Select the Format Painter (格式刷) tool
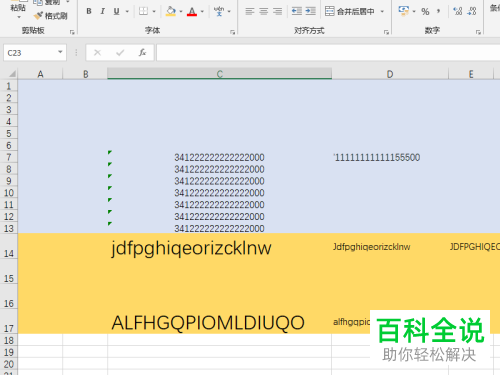The height and width of the screenshot is (375, 500). tap(51, 16)
